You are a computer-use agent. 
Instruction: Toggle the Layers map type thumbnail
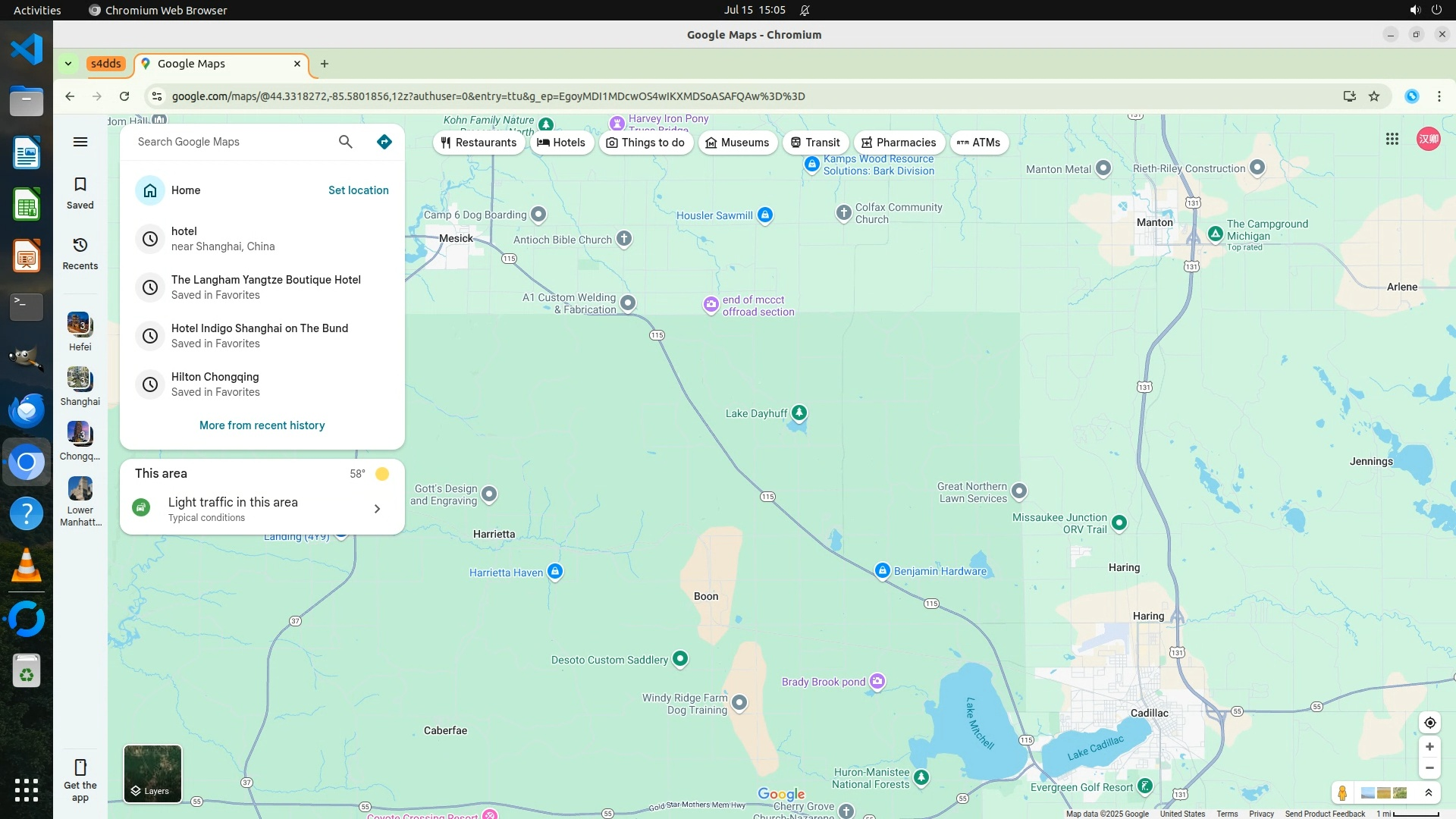pos(152,773)
